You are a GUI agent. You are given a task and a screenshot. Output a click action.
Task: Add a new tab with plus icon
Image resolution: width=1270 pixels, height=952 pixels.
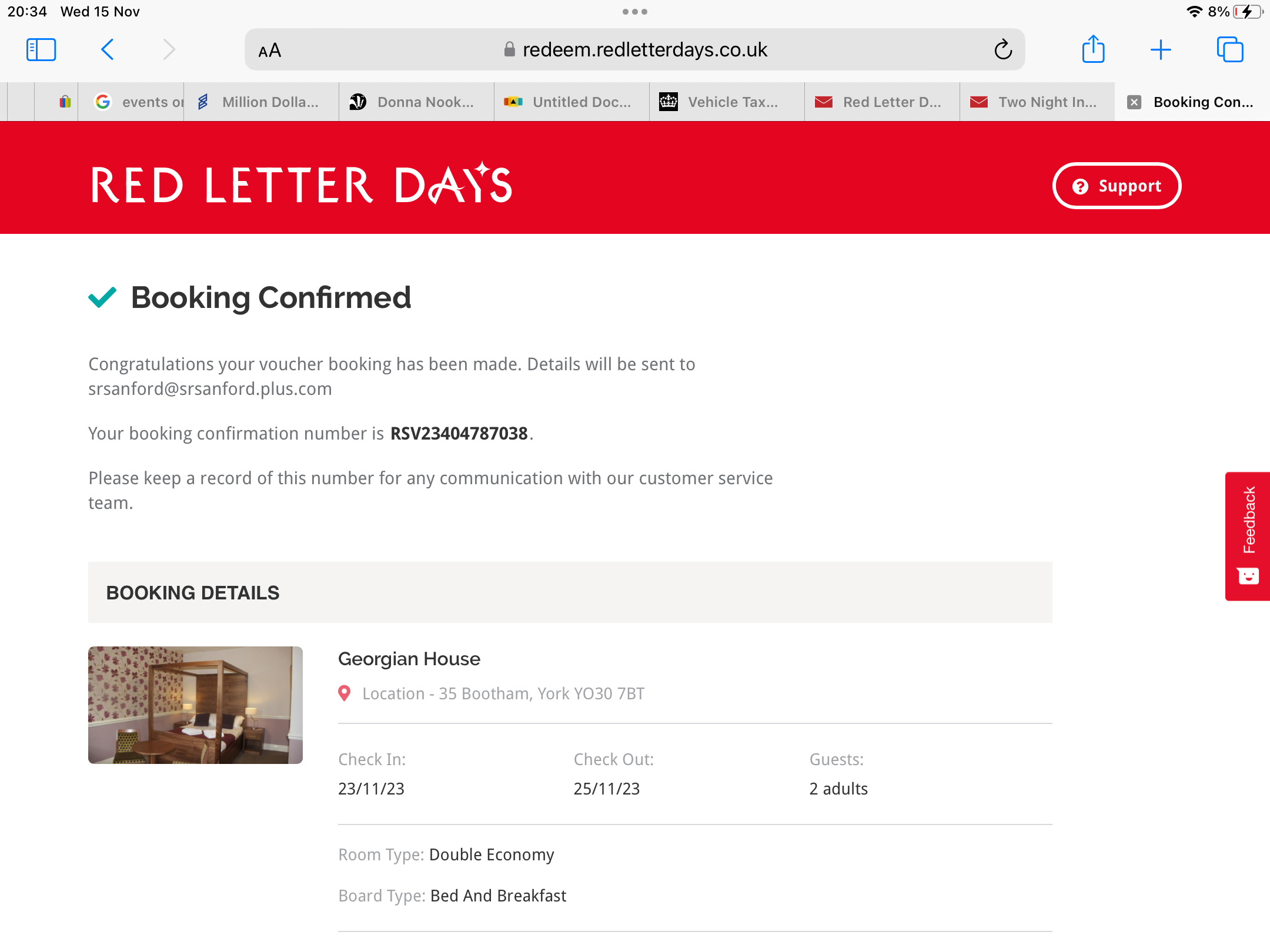point(1161,50)
